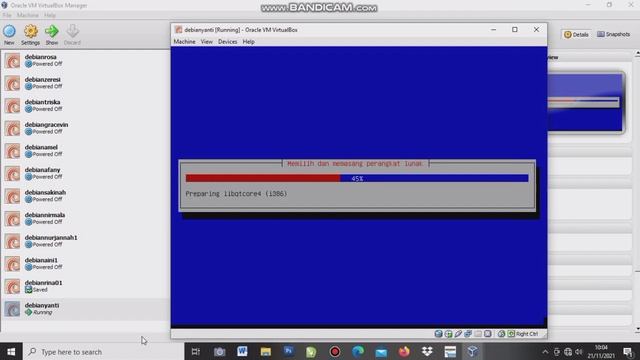The height and width of the screenshot is (360, 640).
Task: Switch to the Details view button
Action: 576,34
